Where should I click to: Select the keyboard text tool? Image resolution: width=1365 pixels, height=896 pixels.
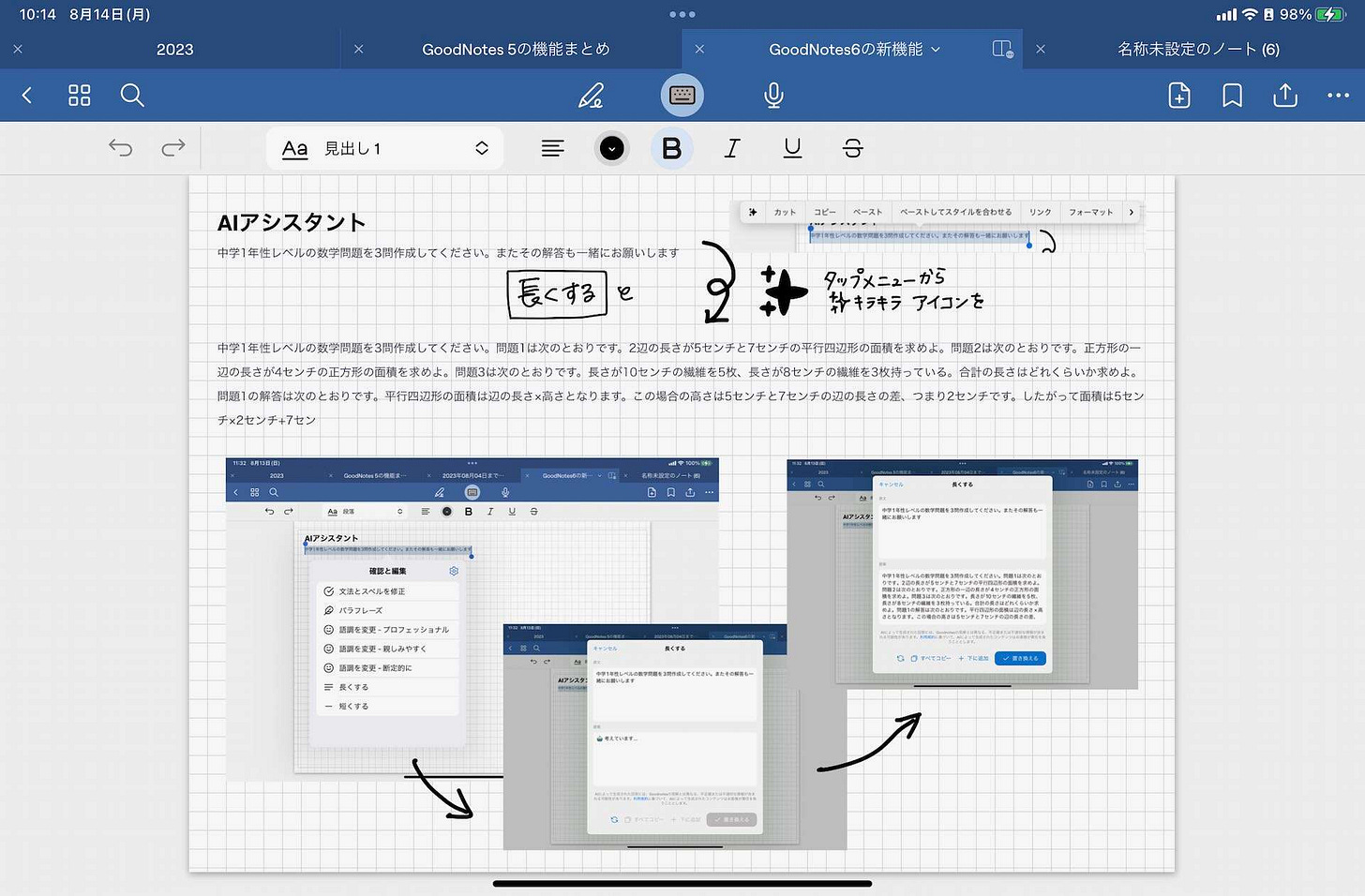tap(682, 95)
